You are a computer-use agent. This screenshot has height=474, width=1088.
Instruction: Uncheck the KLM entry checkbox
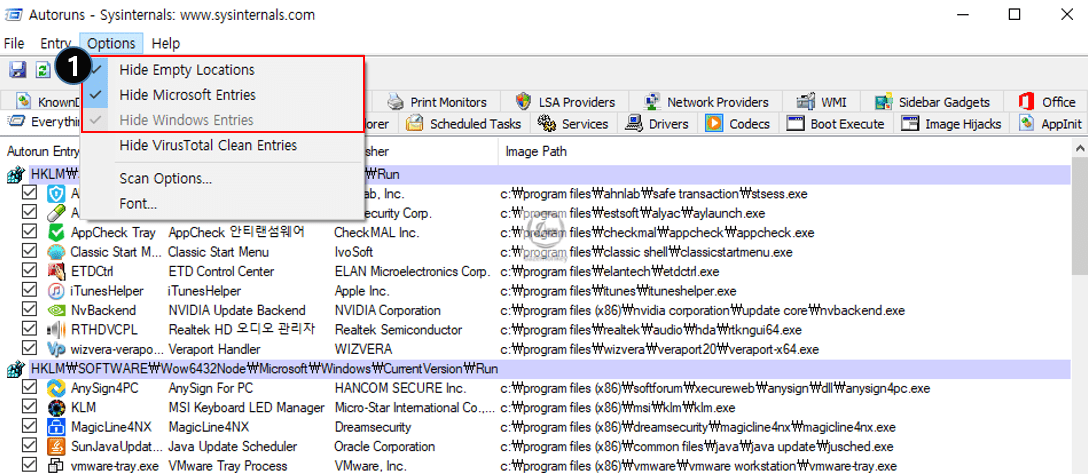pos(30,407)
